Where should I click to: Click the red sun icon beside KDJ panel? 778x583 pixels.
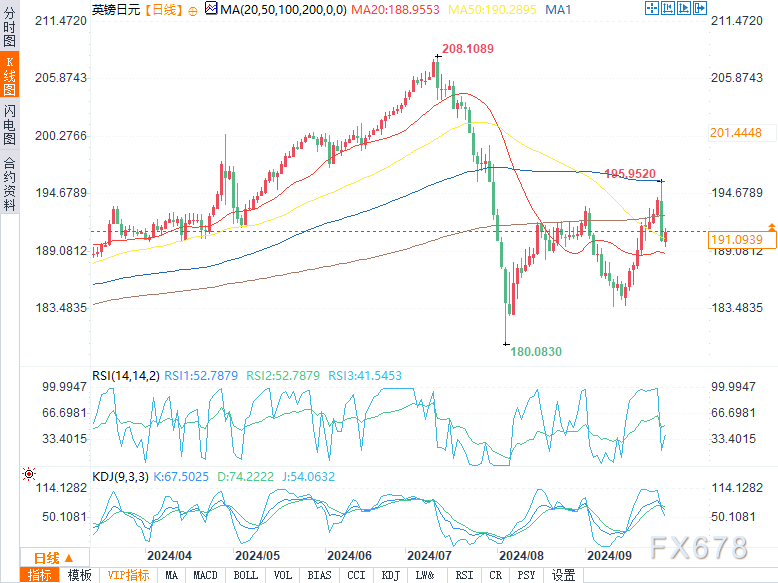point(29,474)
